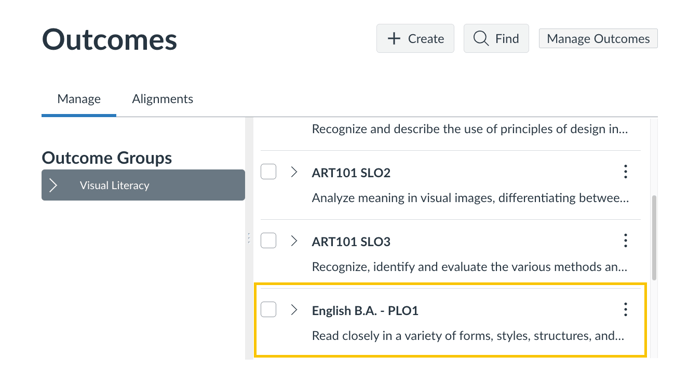Open kebab menu for ART101 SLO3
The width and height of the screenshot is (688, 370).
tap(625, 241)
